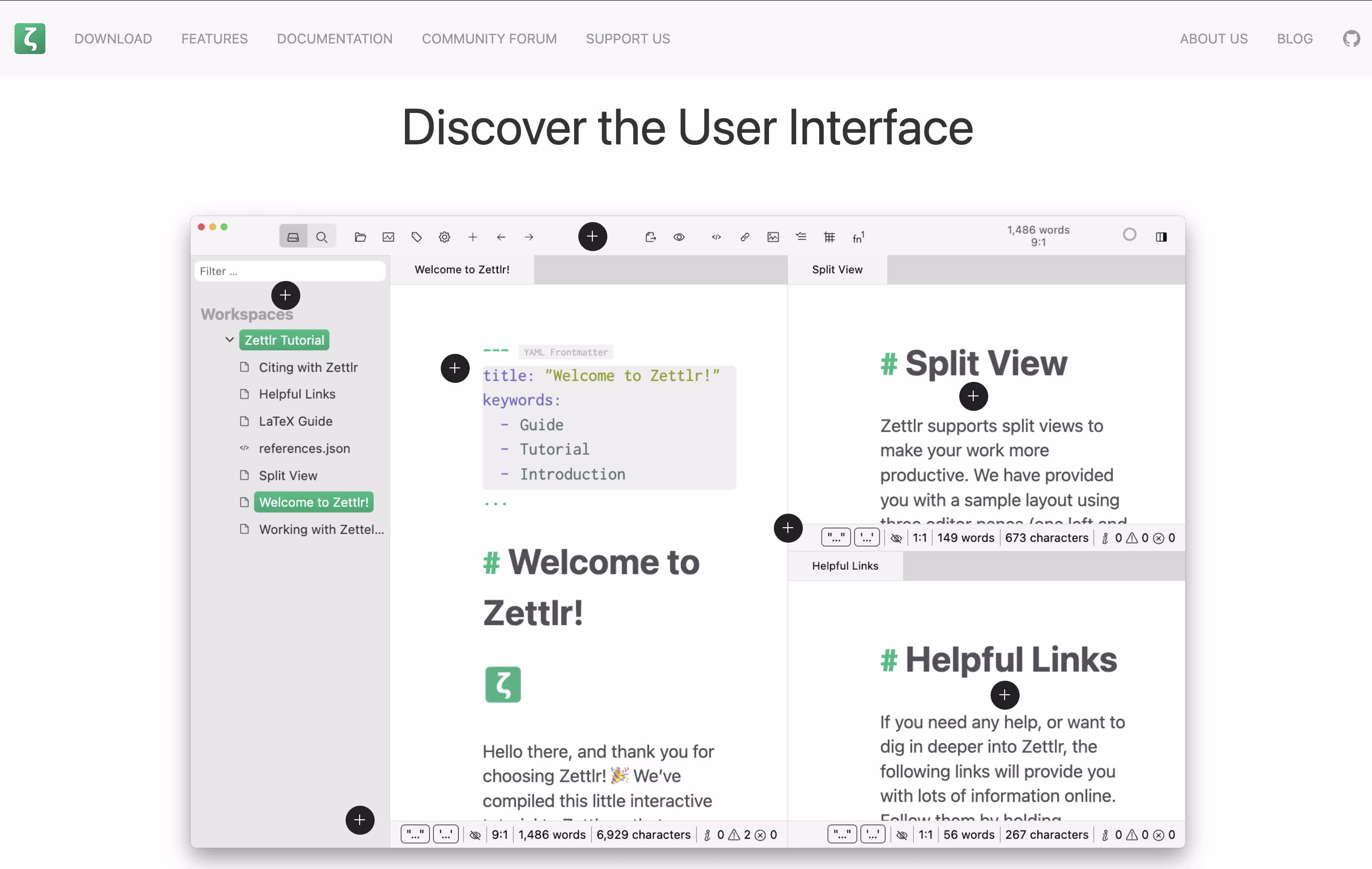1372x869 pixels.
Task: Click the pomodoro progress circle
Action: 1129,235
